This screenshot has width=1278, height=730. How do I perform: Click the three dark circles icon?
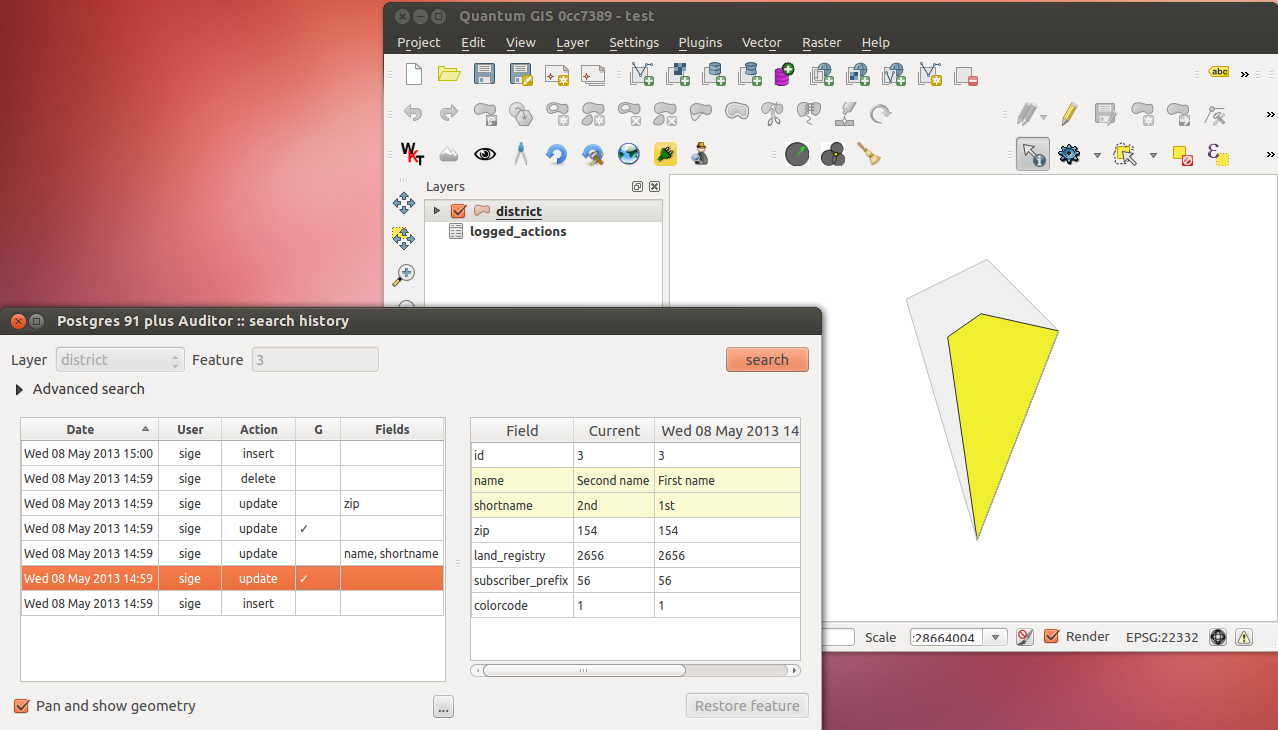(x=833, y=154)
